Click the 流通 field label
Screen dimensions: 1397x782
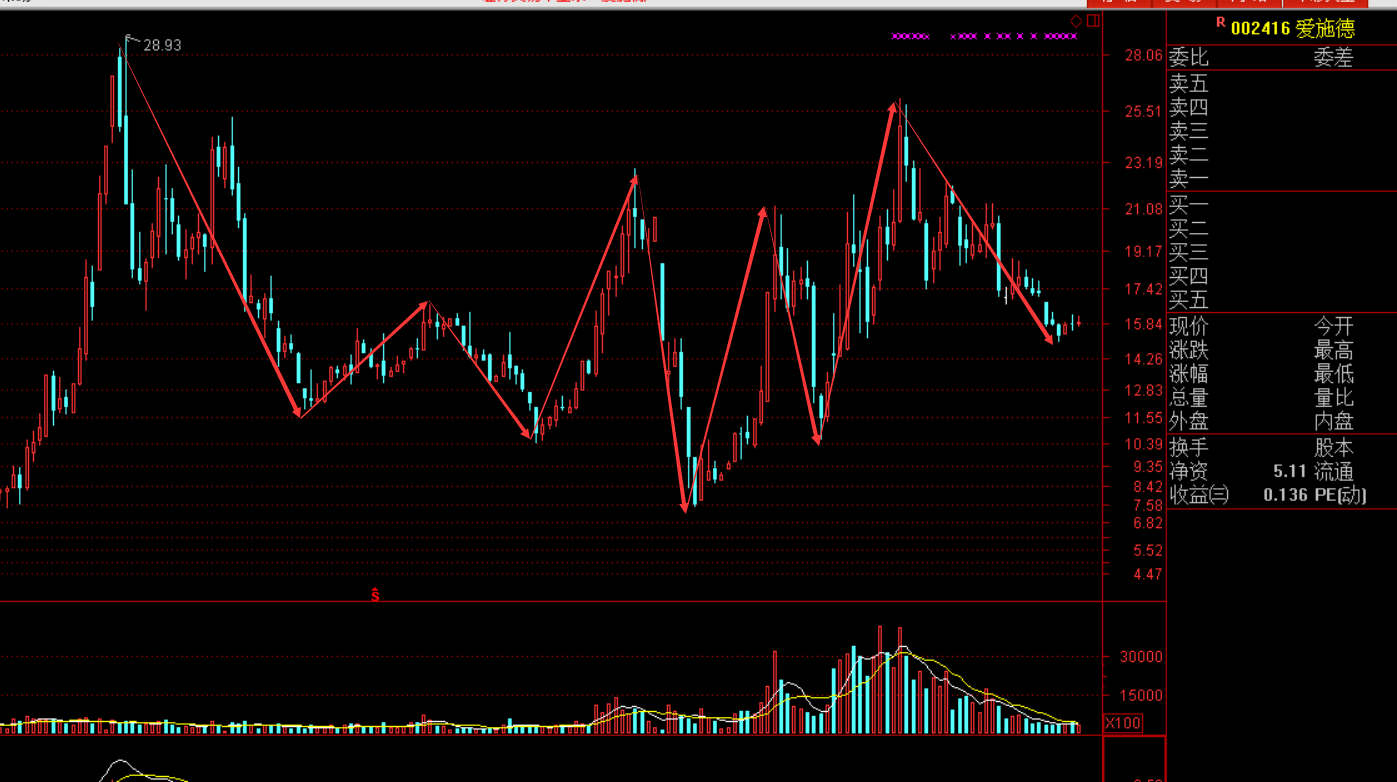click(x=1333, y=471)
